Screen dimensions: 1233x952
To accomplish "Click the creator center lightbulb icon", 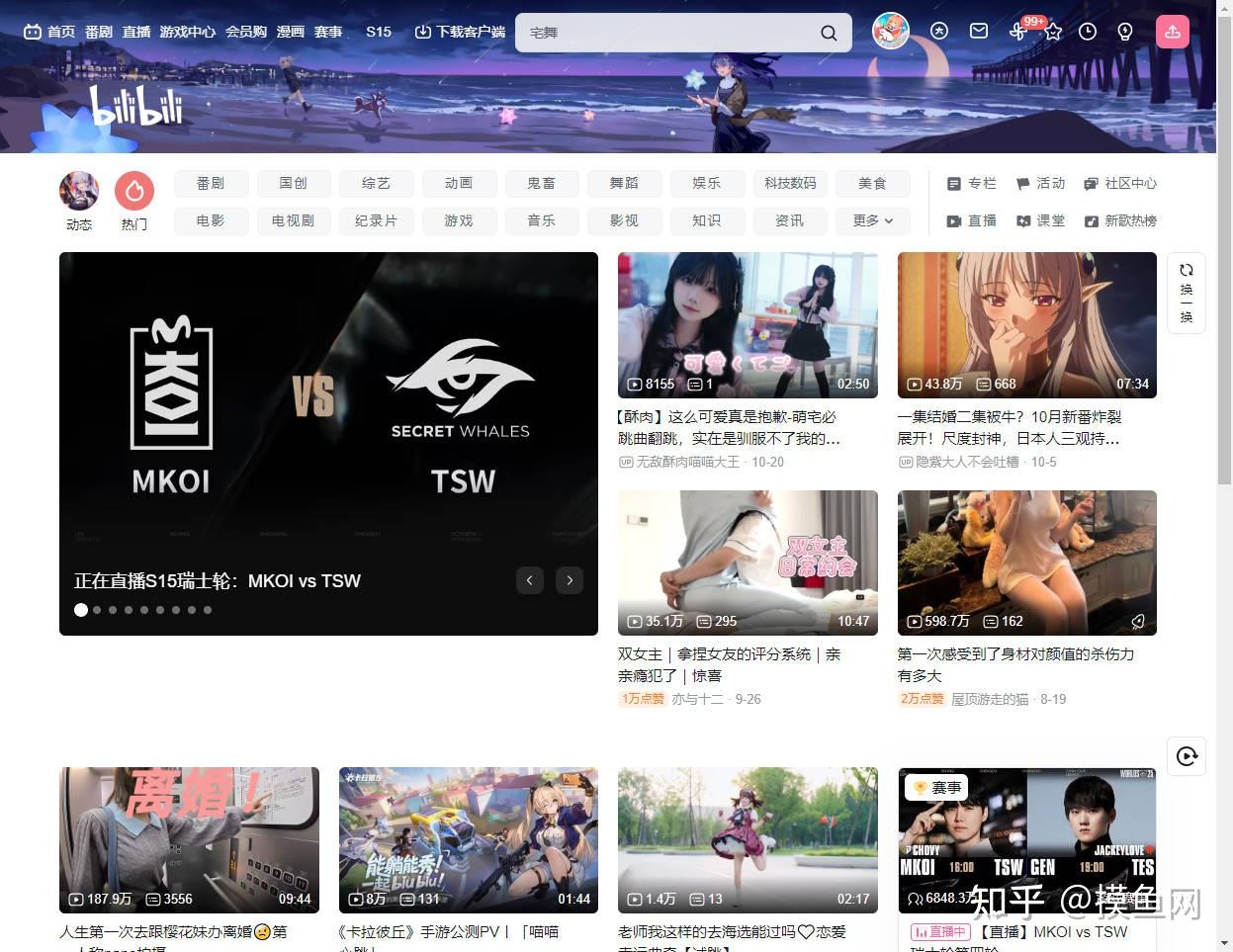I will (1124, 31).
